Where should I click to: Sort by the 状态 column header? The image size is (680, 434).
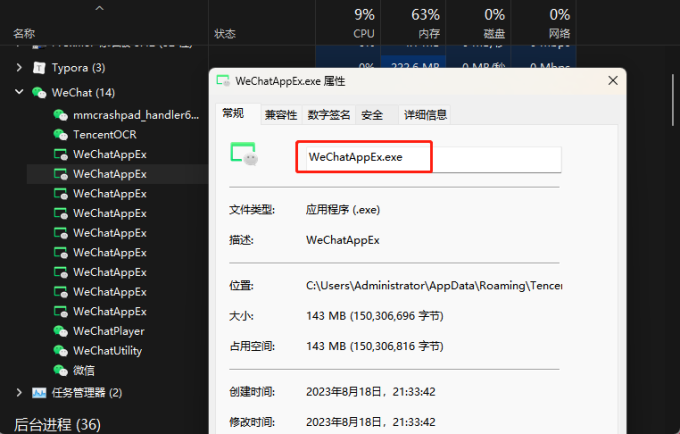[225, 34]
